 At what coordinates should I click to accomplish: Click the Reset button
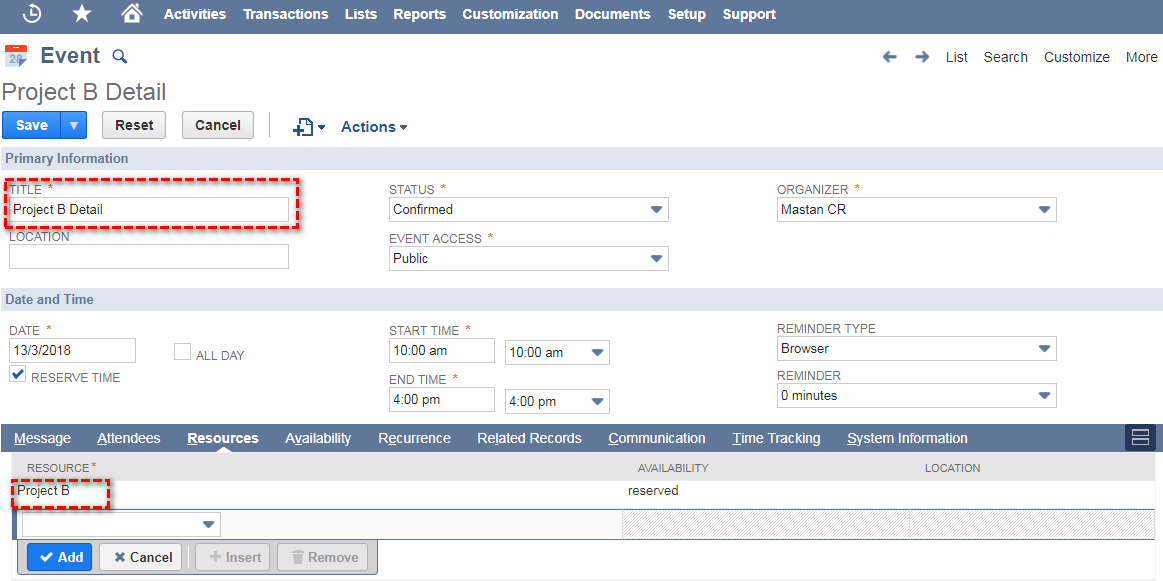(133, 124)
